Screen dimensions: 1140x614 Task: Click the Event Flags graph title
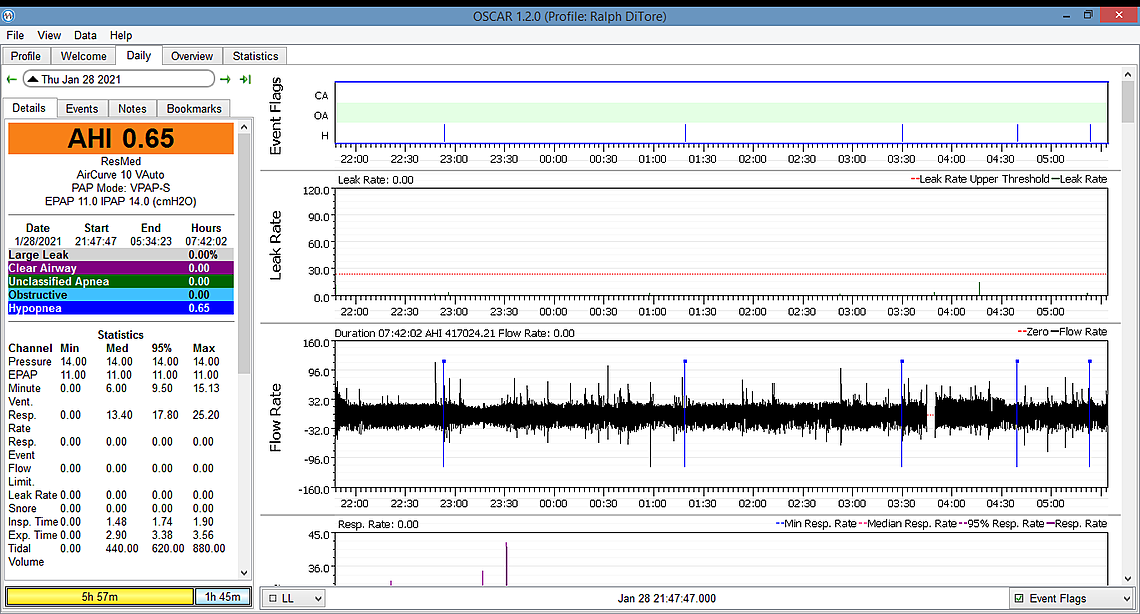pyautogui.click(x=276, y=116)
